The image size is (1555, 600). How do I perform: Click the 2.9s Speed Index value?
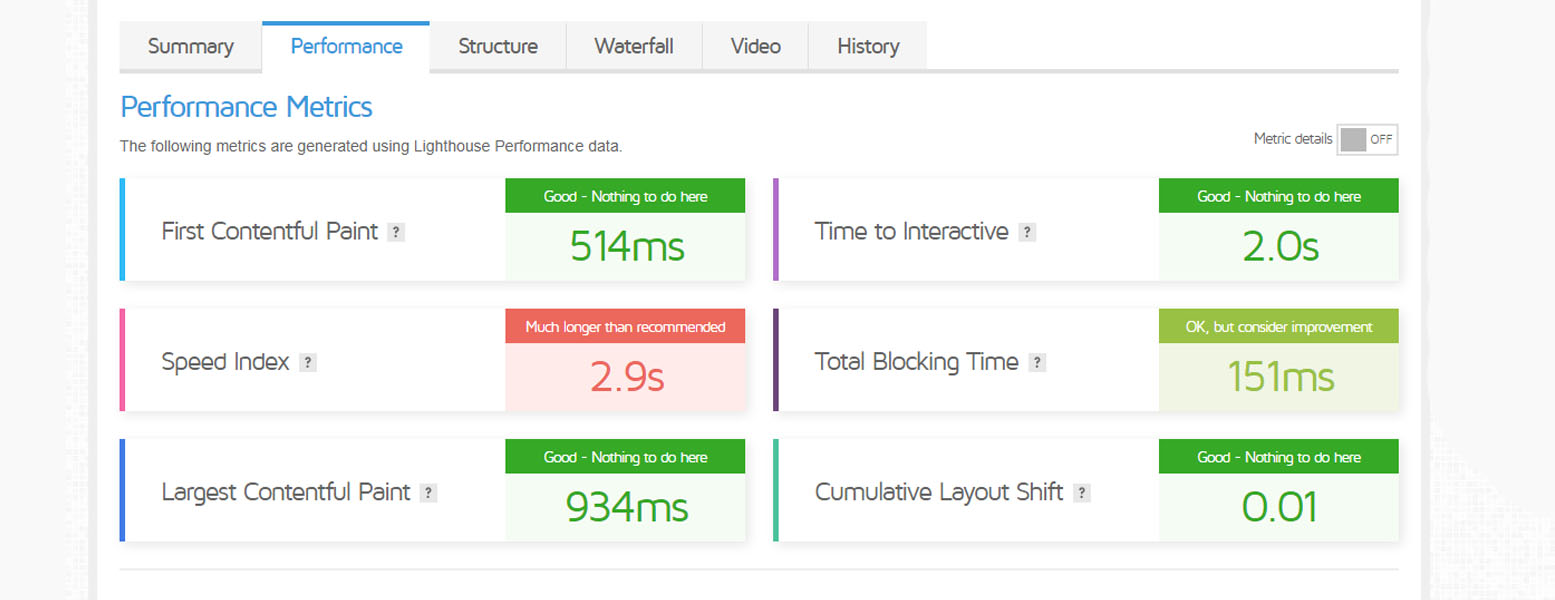pos(625,377)
